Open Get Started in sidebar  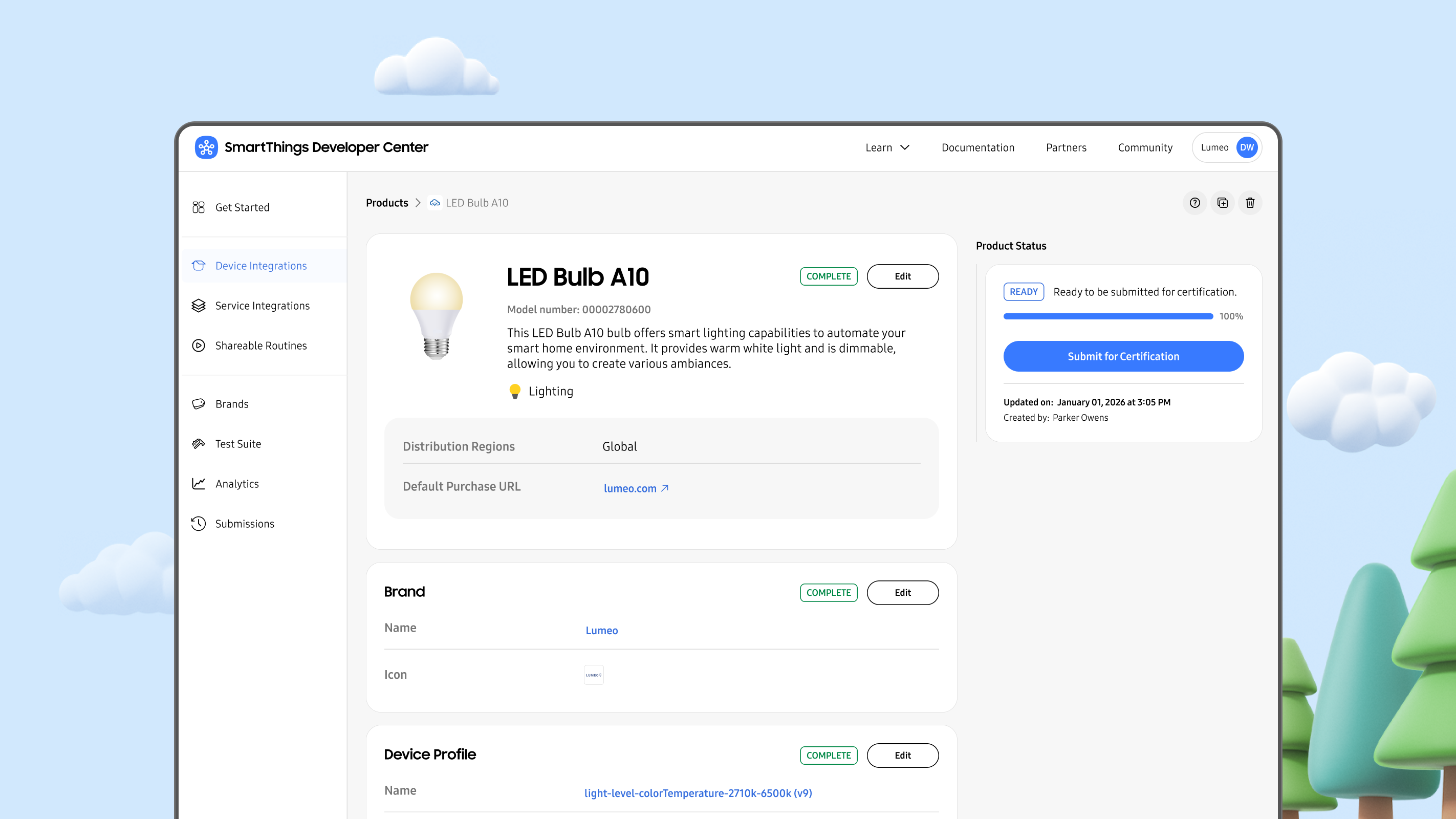click(x=242, y=207)
